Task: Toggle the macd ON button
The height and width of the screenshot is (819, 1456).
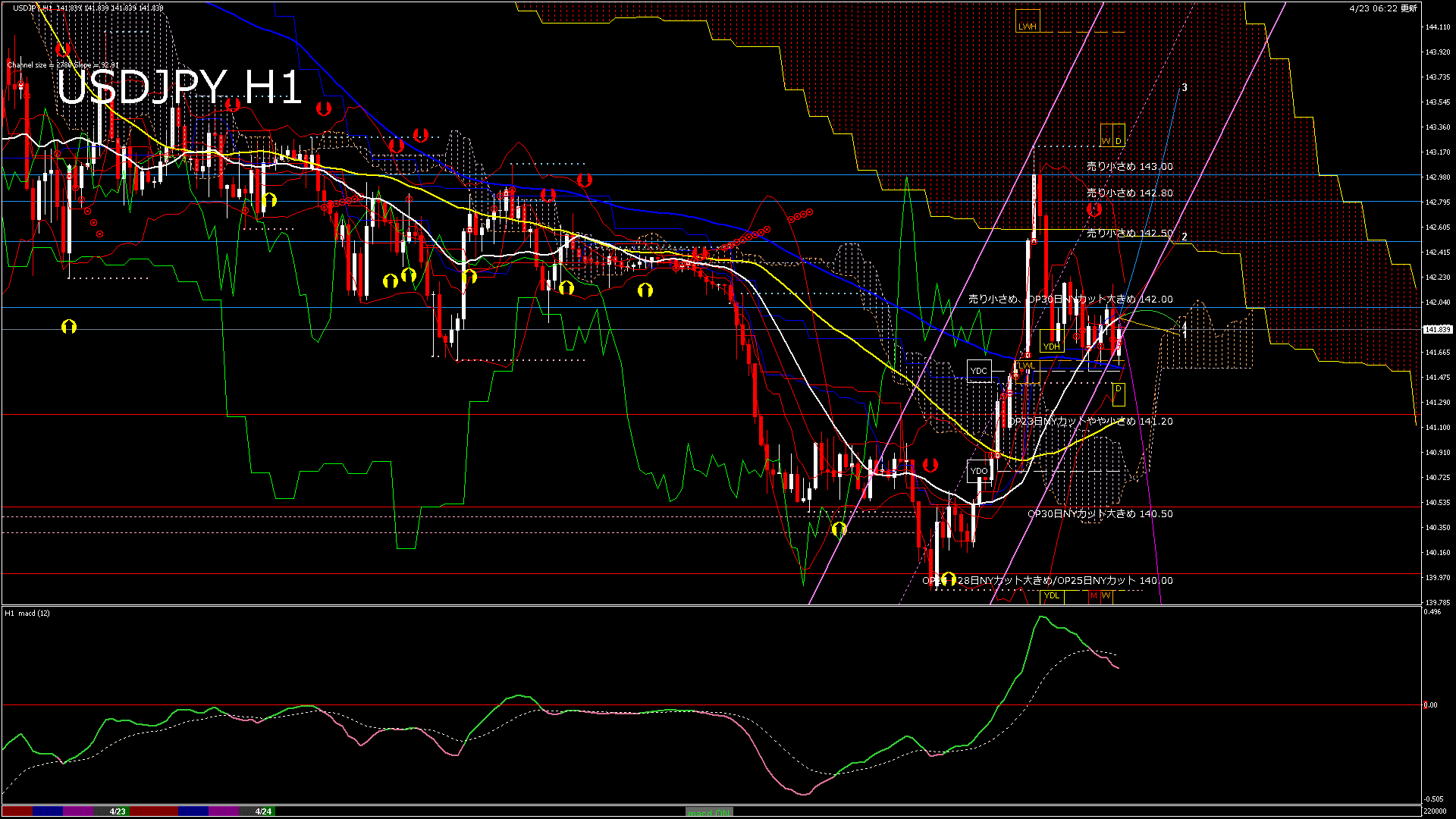Action: pos(709,812)
